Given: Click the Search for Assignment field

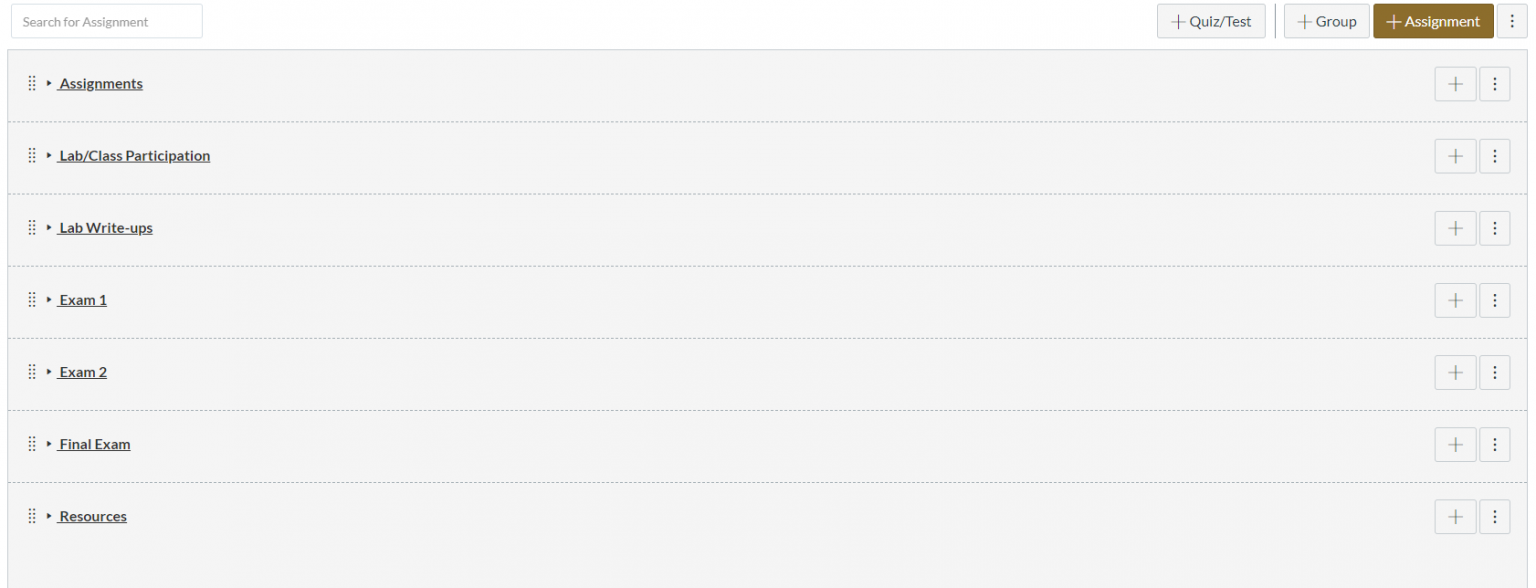Looking at the screenshot, I should click(107, 21).
